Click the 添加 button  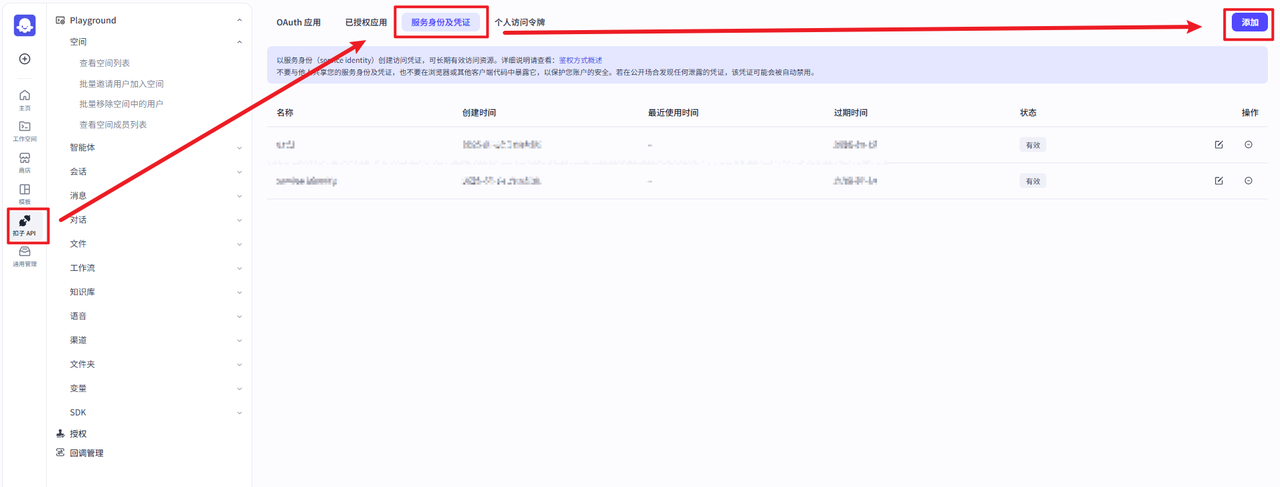click(1249, 22)
